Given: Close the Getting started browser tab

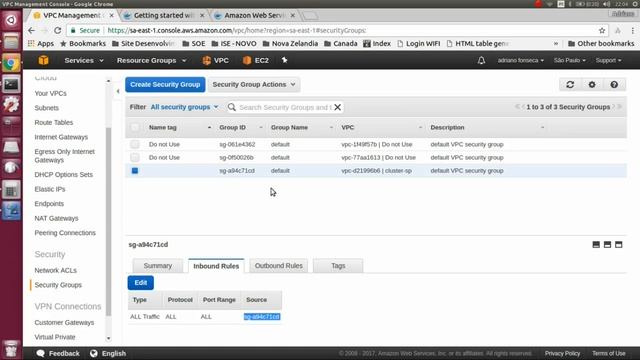Looking at the screenshot, I should [x=202, y=16].
